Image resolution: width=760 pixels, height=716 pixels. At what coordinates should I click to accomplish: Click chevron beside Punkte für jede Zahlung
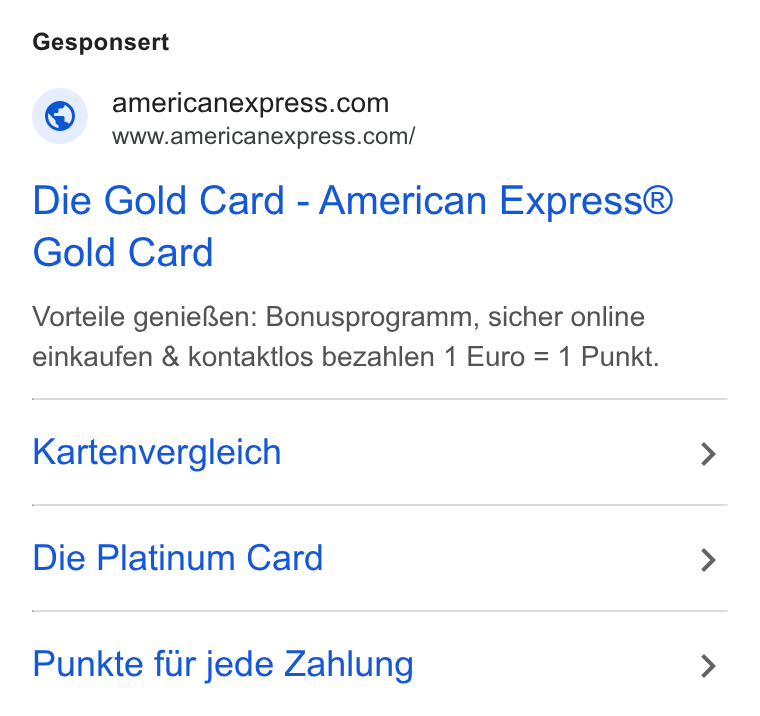[708, 666]
